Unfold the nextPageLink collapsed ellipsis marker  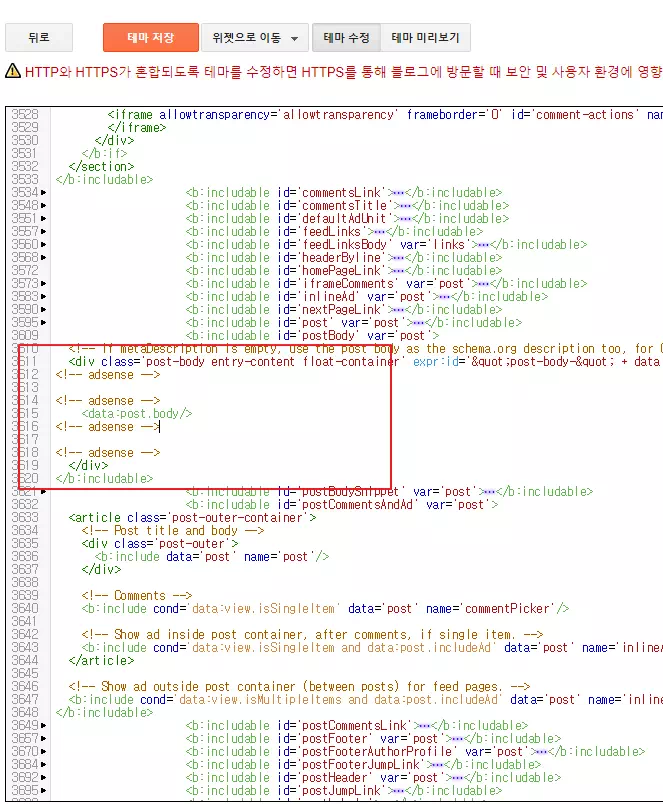click(398, 310)
